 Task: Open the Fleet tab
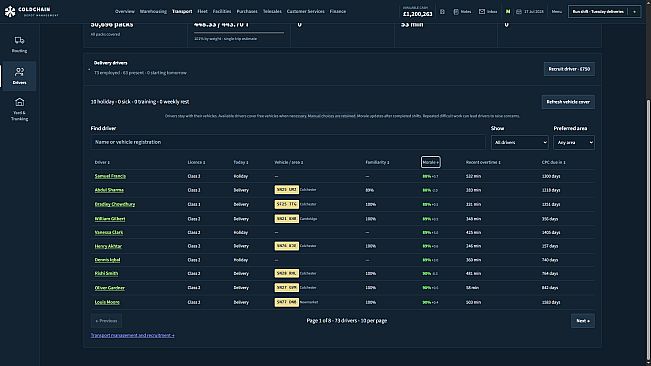pyautogui.click(x=203, y=12)
